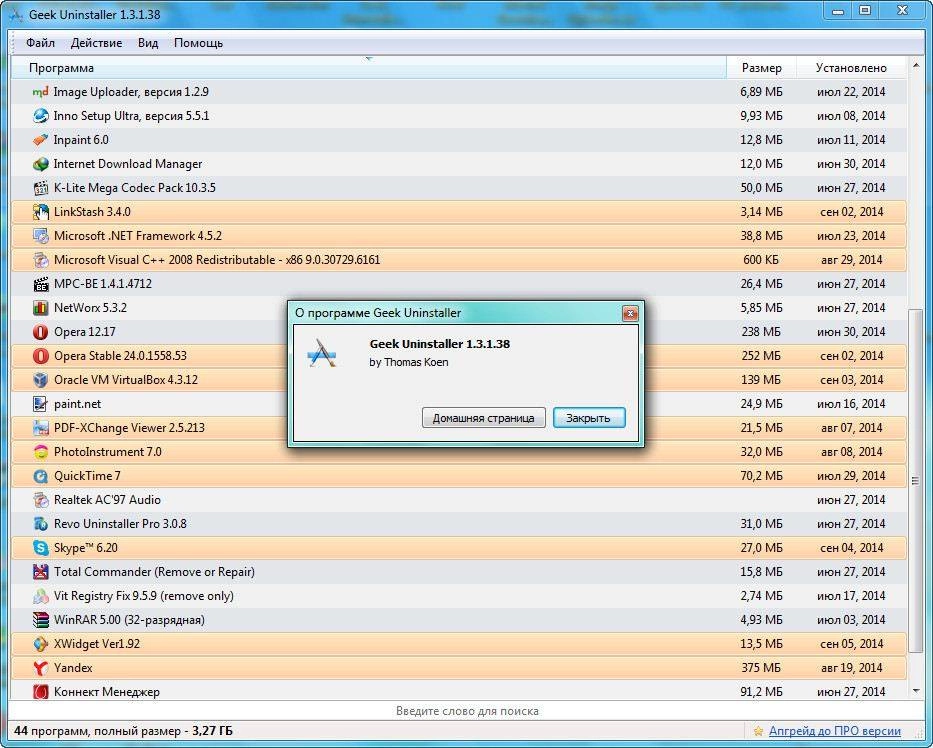Image resolution: width=933 pixels, height=748 pixels.
Task: Click the 238 МБ size of Opera 12.17
Action: [761, 332]
